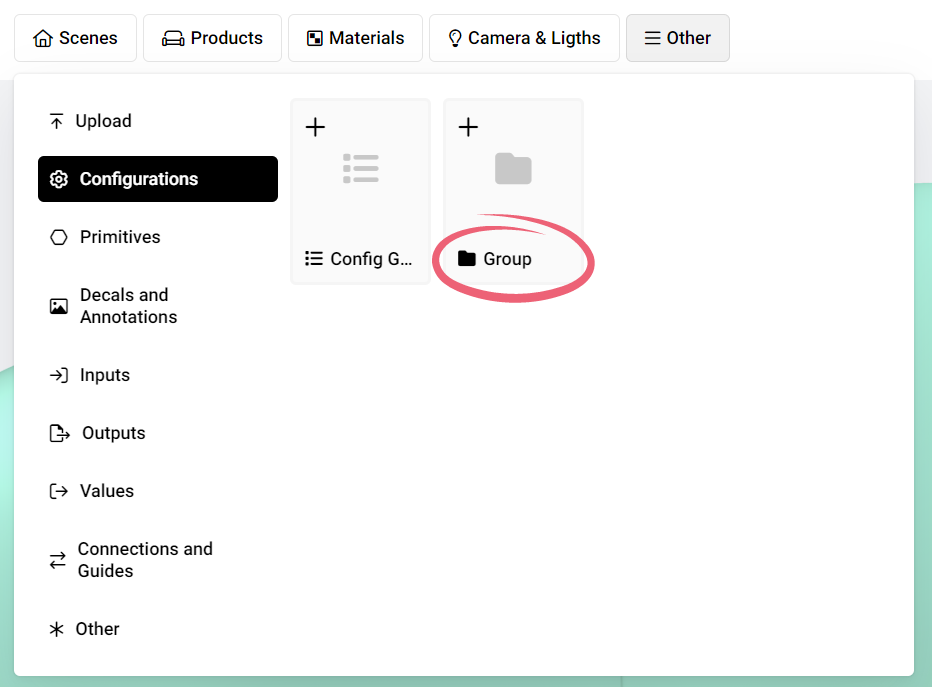Collapse the Other dropdown menu
The height and width of the screenshot is (687, 932).
coord(677,38)
